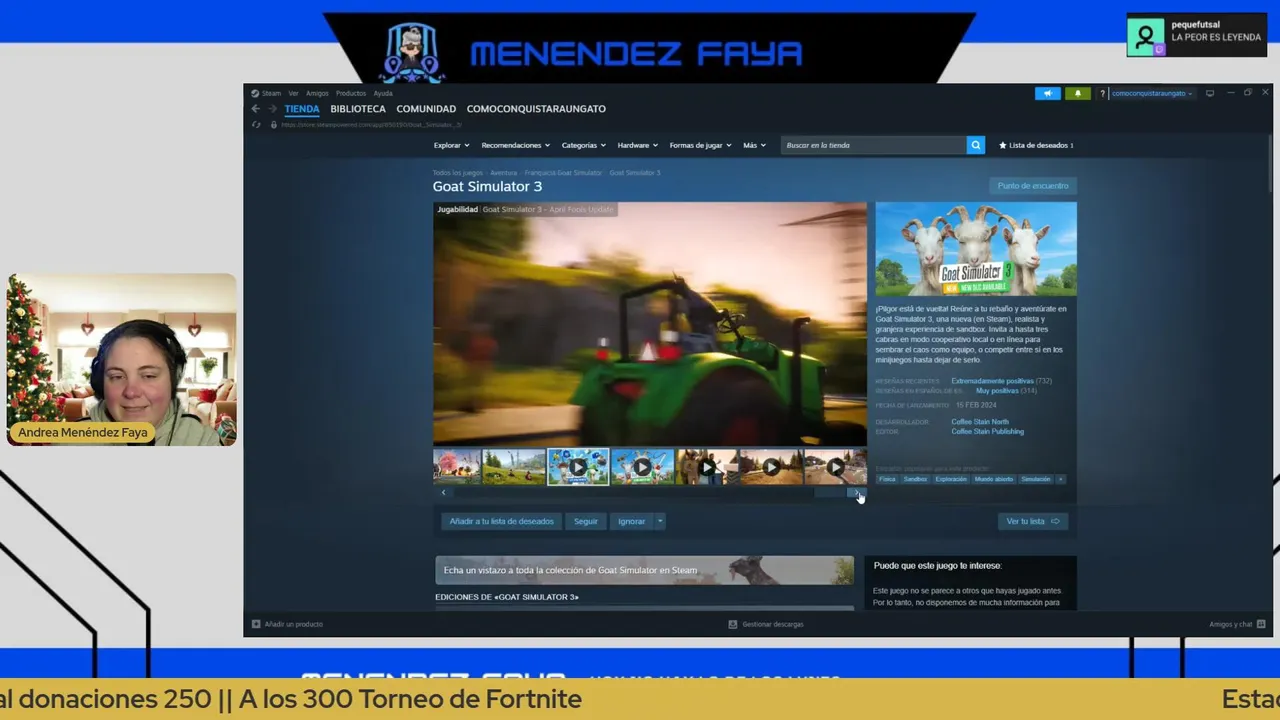Open the Coffee Stain Publishing editor link
Image resolution: width=1280 pixels, height=720 pixels.
click(987, 432)
